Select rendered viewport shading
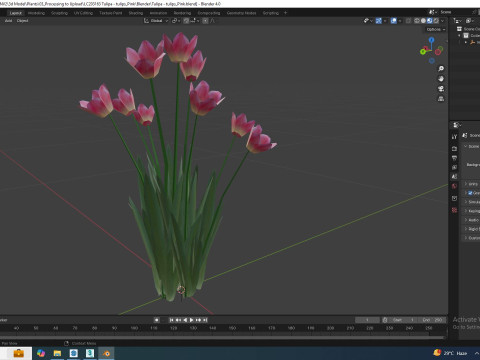This screenshot has width=480, height=360. click(x=436, y=21)
